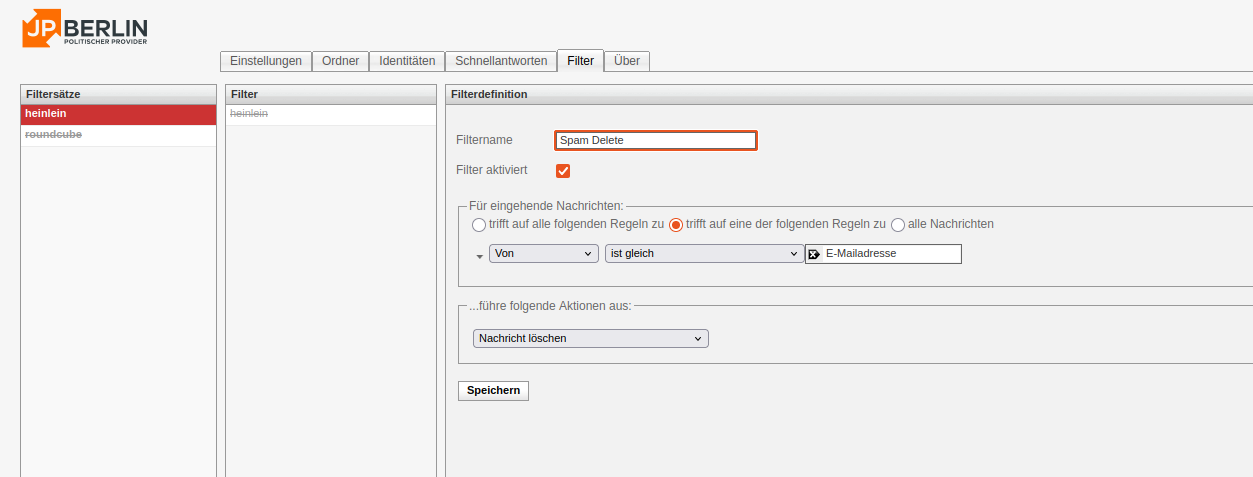Open the 'Nachricht löschen' action dropdown
The height and width of the screenshot is (477, 1253).
tap(590, 339)
